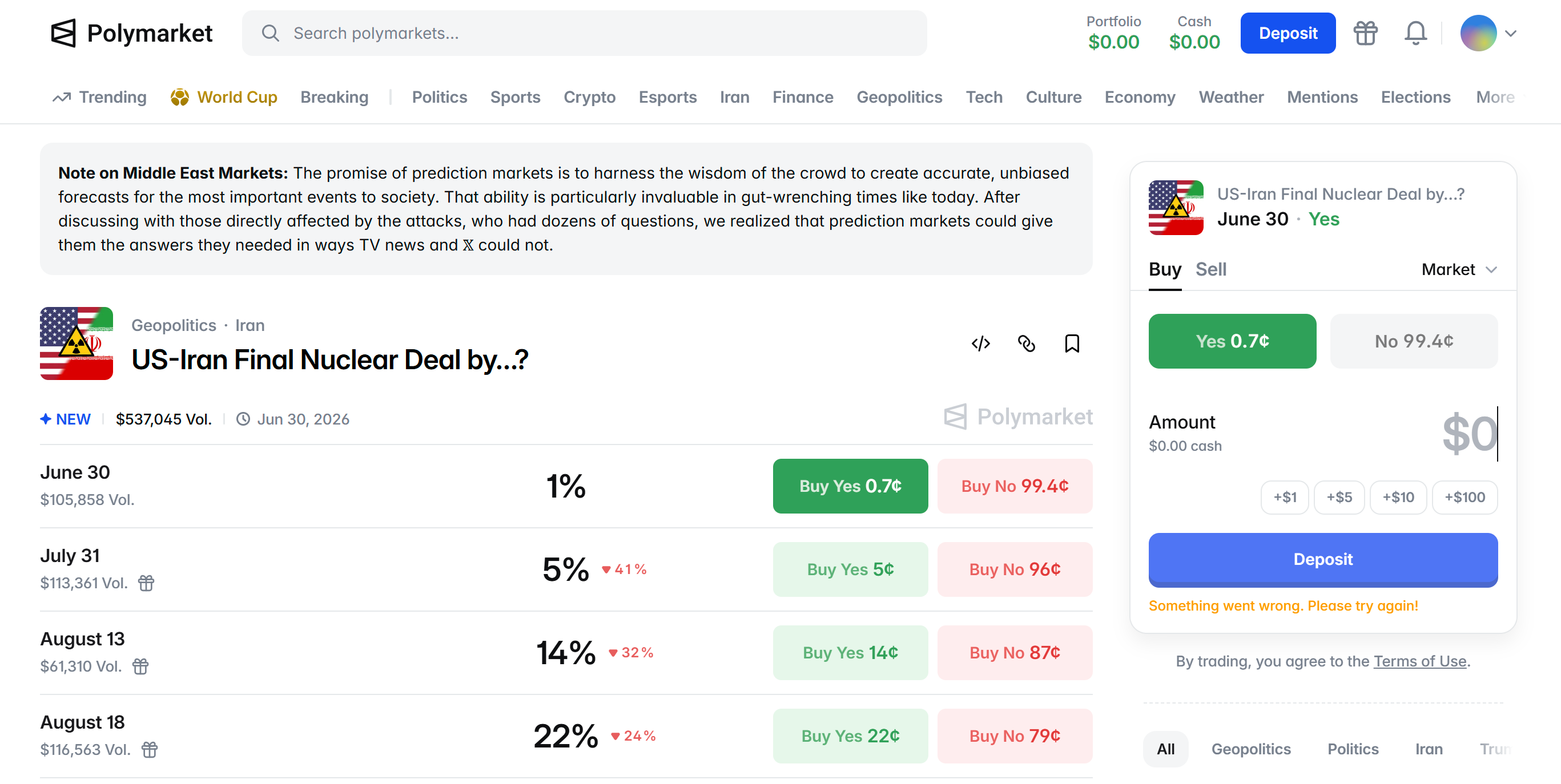Click the gift icon beside August 18 volume
Viewport: 1561px width, 784px height.
(150, 749)
